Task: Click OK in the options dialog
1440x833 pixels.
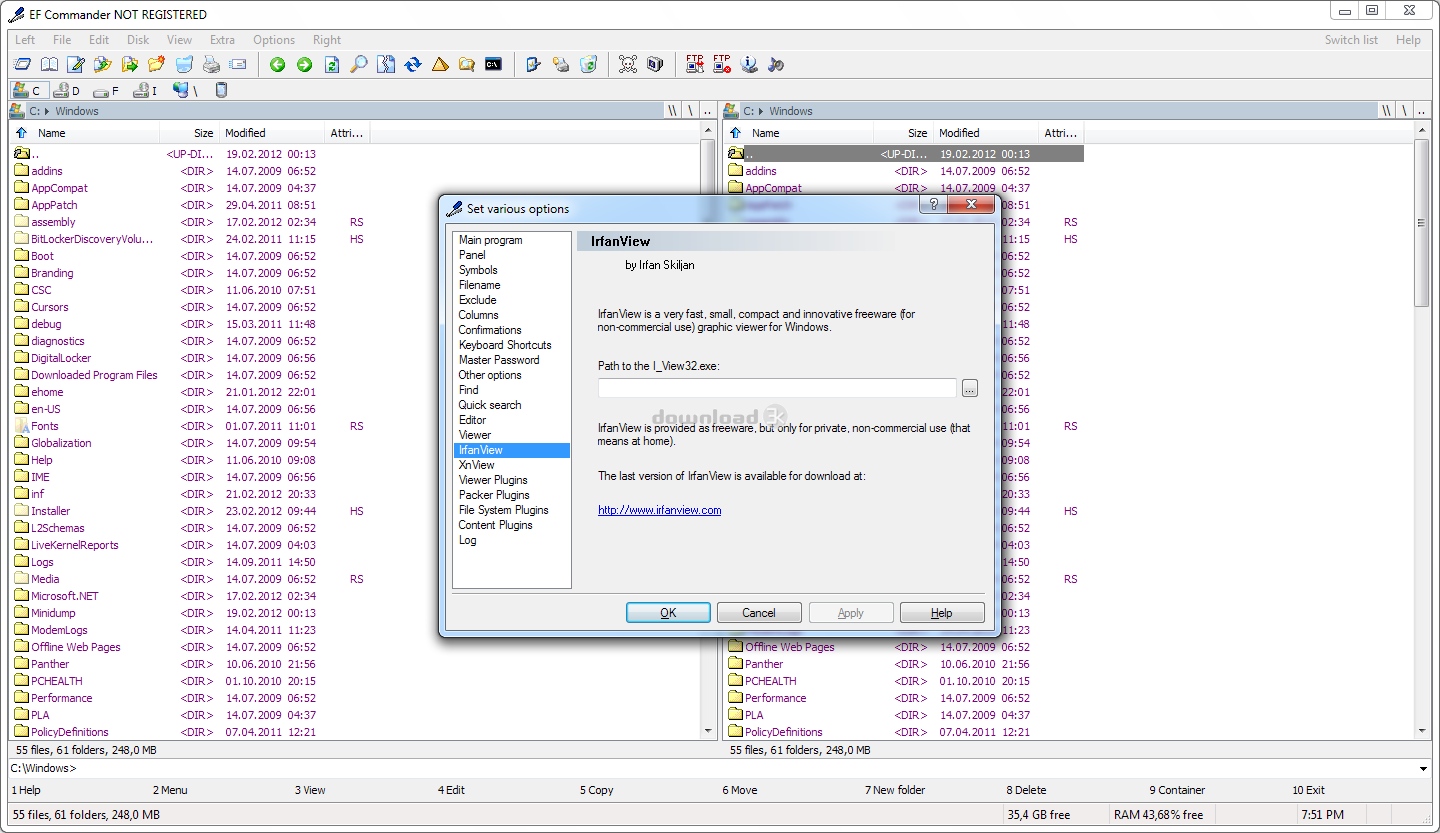Action: tap(668, 613)
